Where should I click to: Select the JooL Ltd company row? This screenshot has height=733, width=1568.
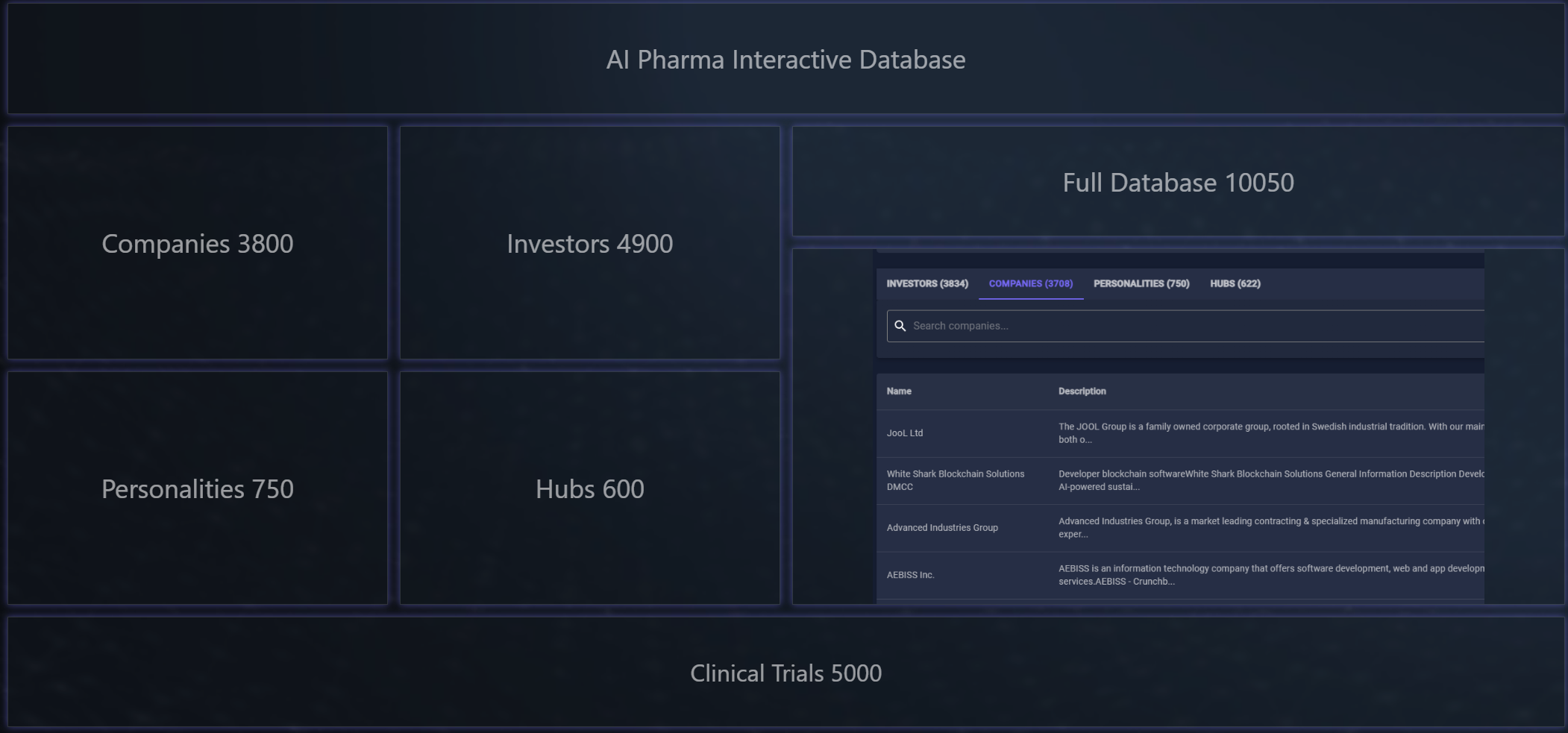pyautogui.click(x=905, y=433)
